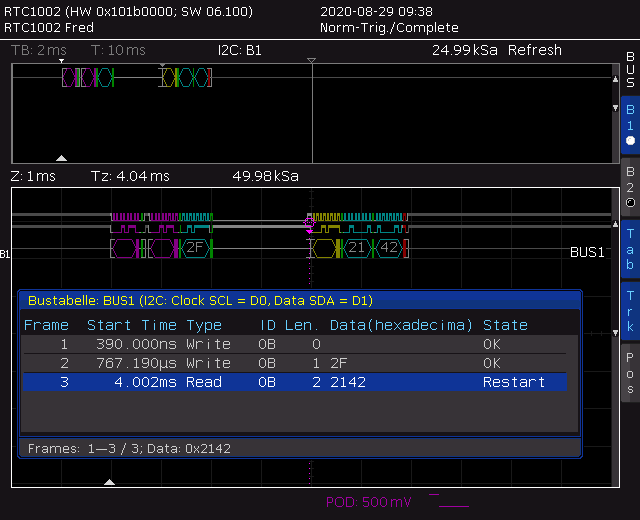Click the magenta trigger point circle on waveform

[x=309, y=223]
